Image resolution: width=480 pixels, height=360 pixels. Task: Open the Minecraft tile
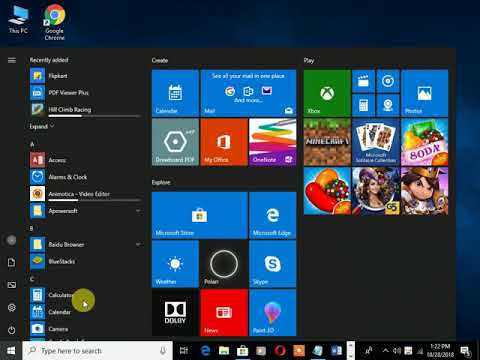click(327, 142)
